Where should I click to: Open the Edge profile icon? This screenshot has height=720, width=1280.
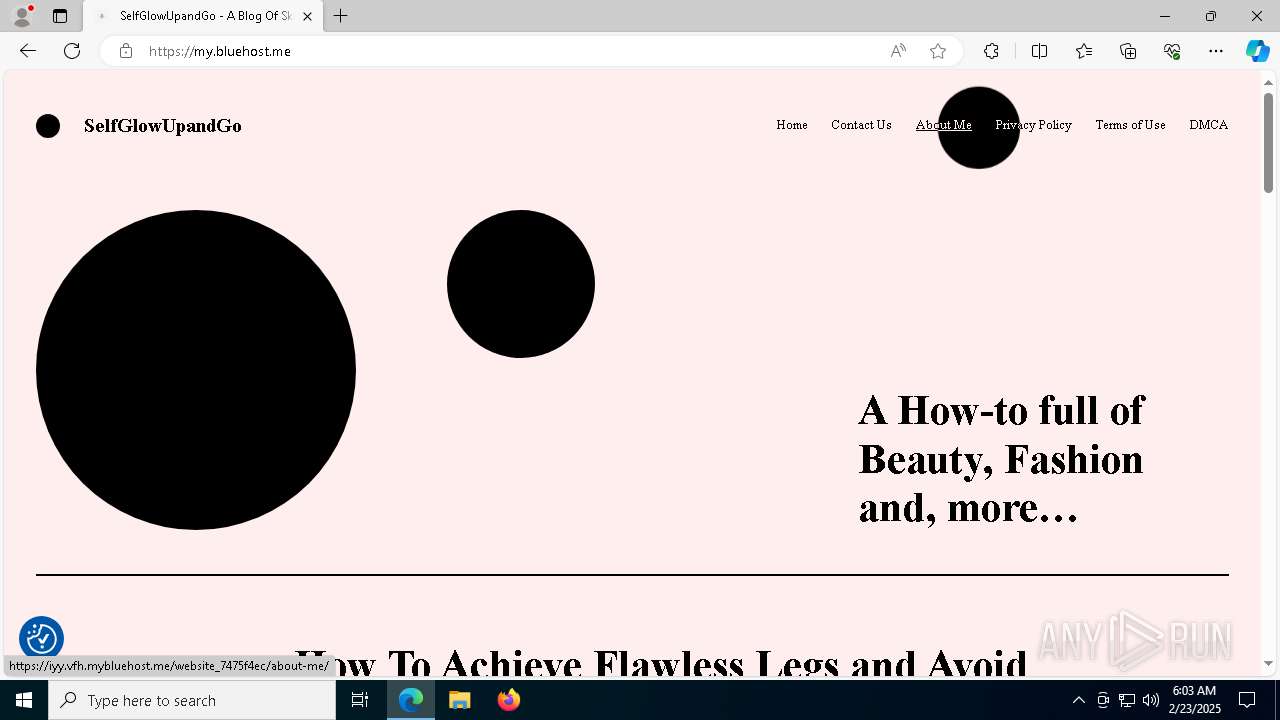tap(21, 16)
